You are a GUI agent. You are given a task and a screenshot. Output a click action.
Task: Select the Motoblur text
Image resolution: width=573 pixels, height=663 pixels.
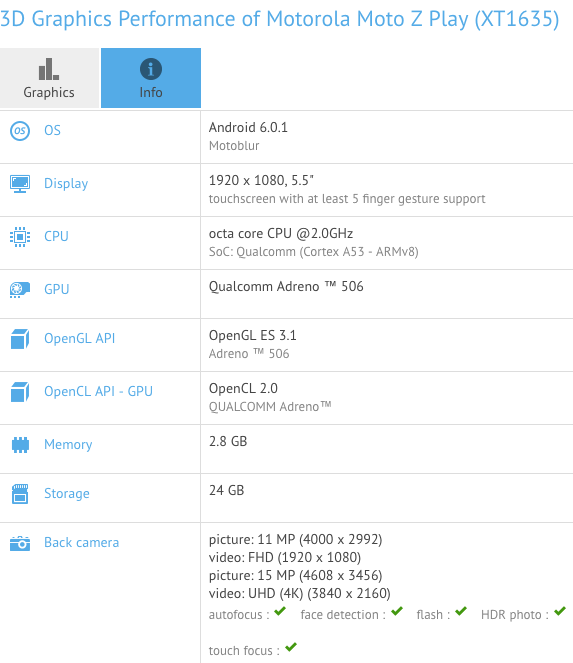234,146
